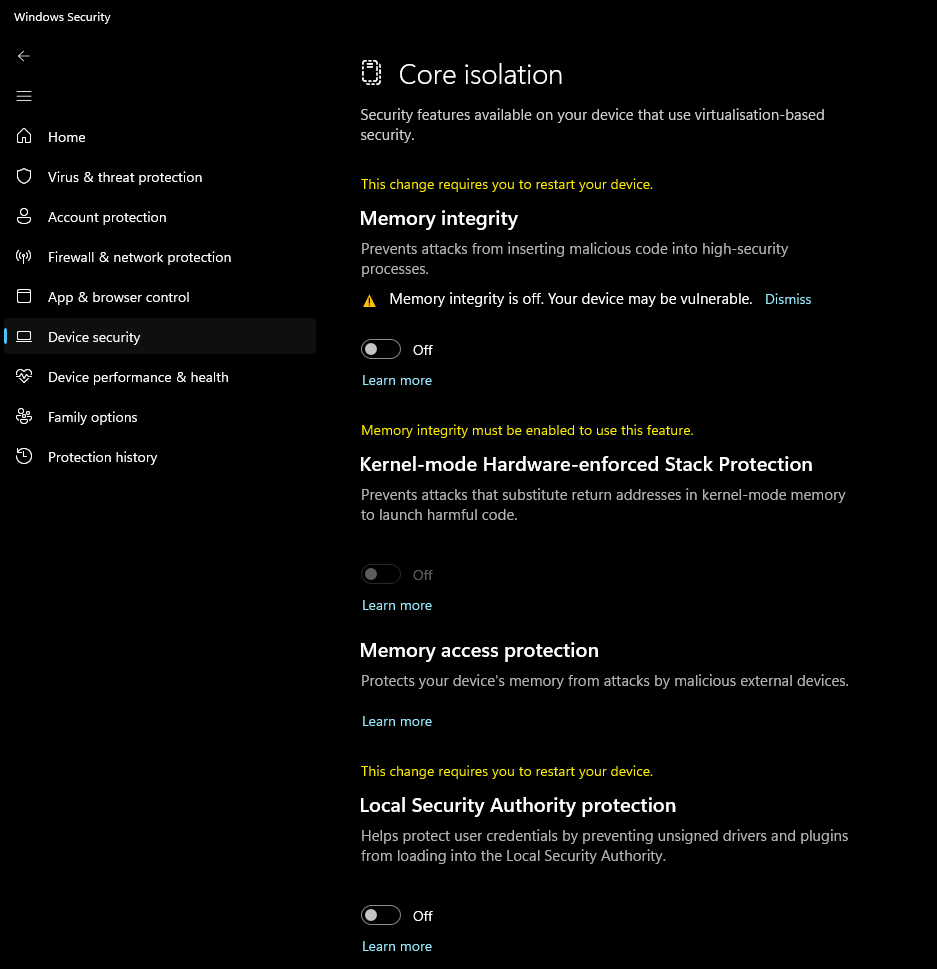937x969 pixels.
Task: Open Learn more under Kernel-mode Stack Protection
Action: pyautogui.click(x=397, y=605)
